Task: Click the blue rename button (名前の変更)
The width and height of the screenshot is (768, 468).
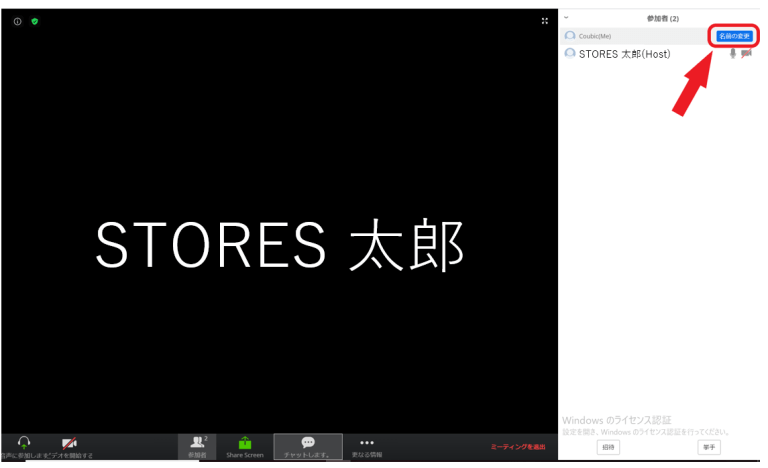Action: point(734,36)
